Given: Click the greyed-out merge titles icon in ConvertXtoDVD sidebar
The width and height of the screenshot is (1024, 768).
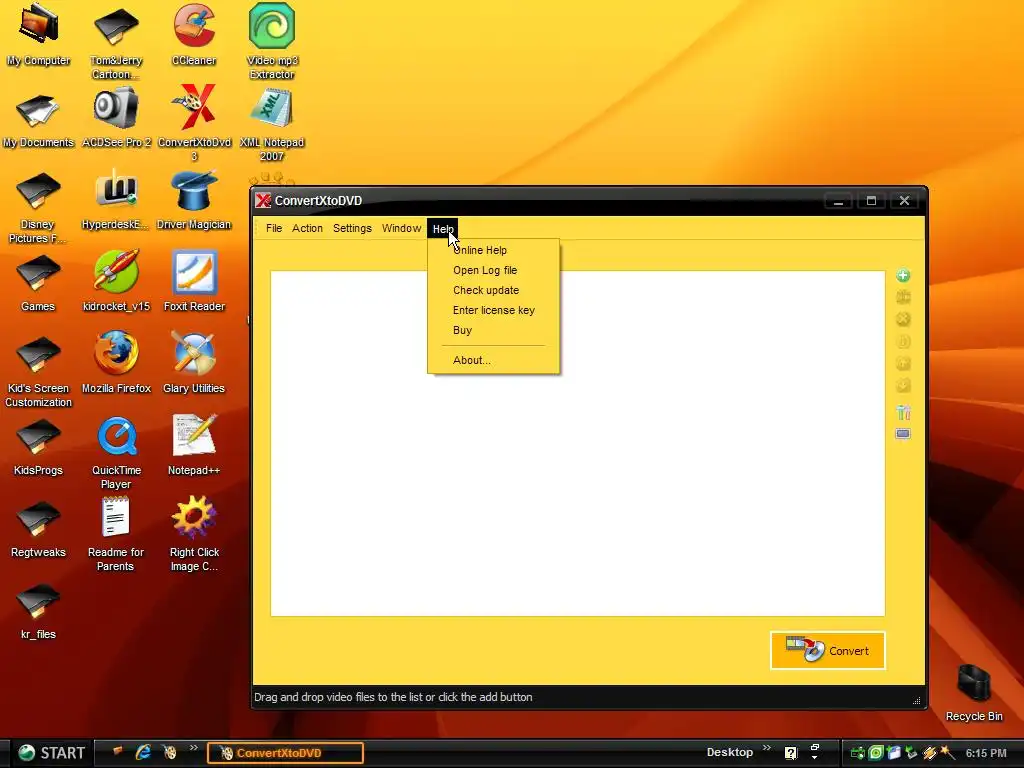Looking at the screenshot, I should pos(903,297).
